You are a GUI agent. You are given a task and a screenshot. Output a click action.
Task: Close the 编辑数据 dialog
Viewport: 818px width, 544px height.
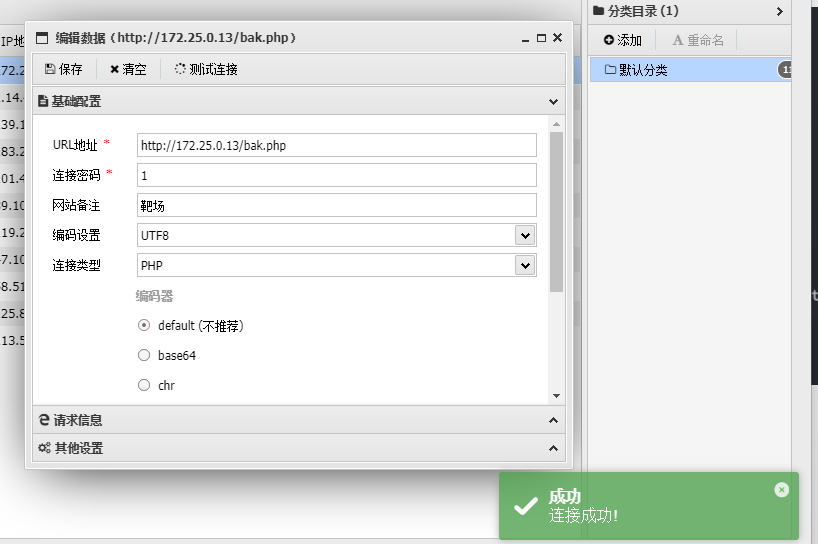click(557, 38)
